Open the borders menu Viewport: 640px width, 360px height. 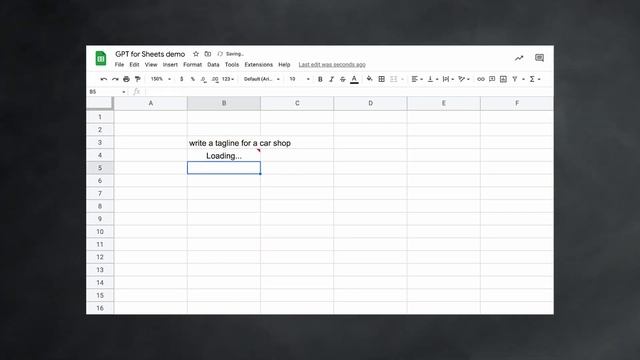(382, 79)
